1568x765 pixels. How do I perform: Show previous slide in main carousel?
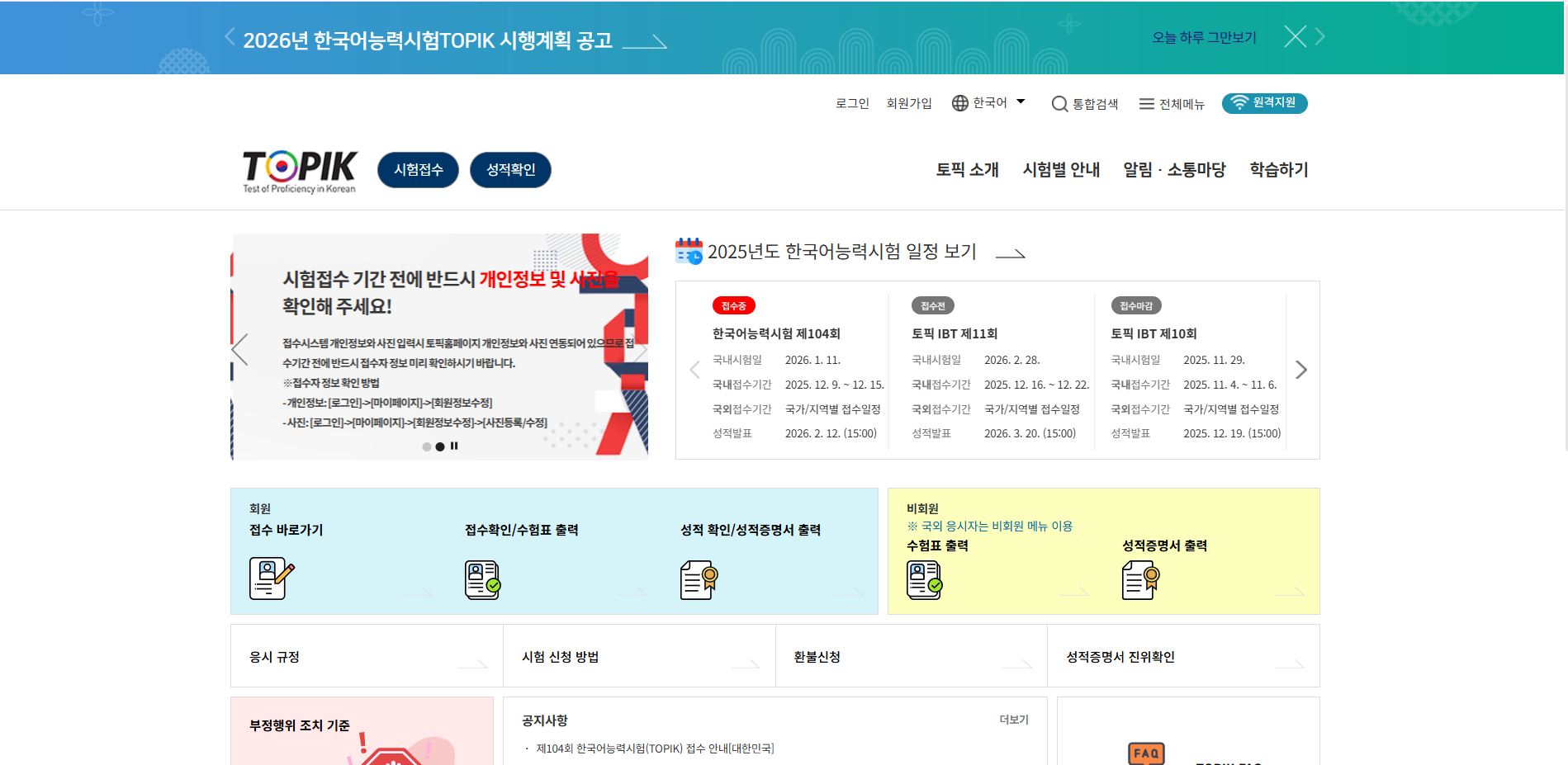coord(239,349)
